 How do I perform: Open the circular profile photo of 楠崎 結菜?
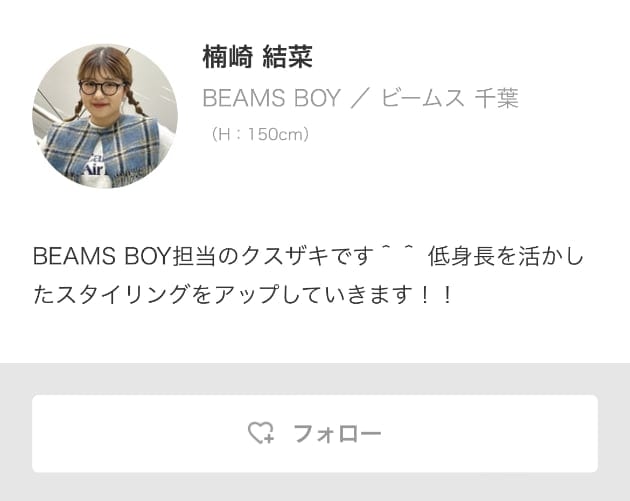click(105, 116)
